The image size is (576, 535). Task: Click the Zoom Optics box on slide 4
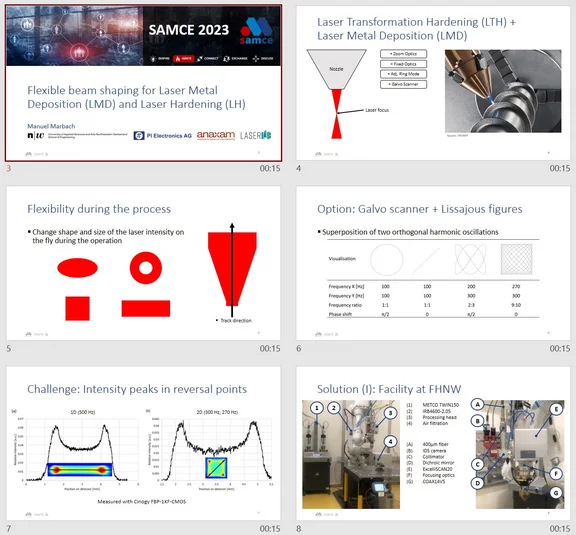403,54
